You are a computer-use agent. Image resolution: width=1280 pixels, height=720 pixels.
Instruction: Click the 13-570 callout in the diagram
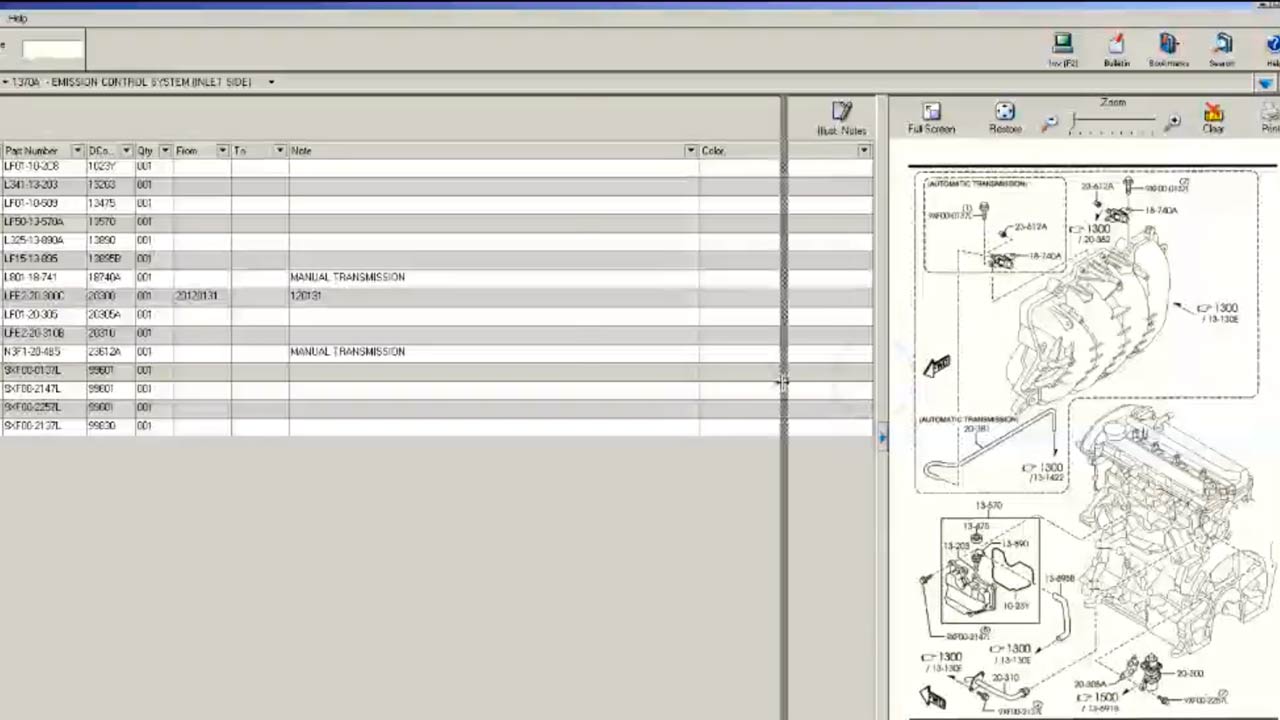988,506
